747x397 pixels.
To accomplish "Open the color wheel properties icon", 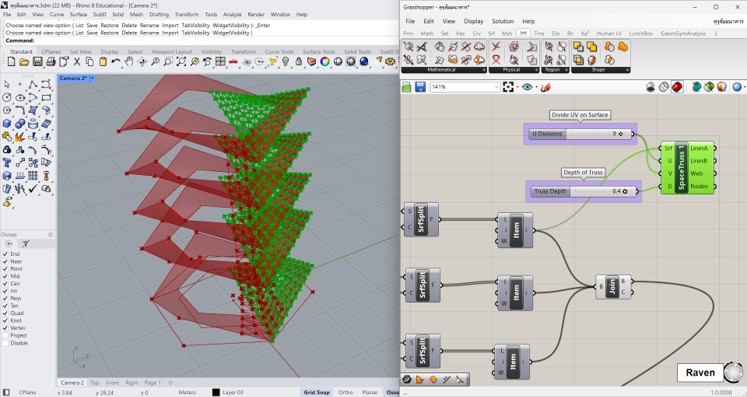I will click(x=325, y=62).
